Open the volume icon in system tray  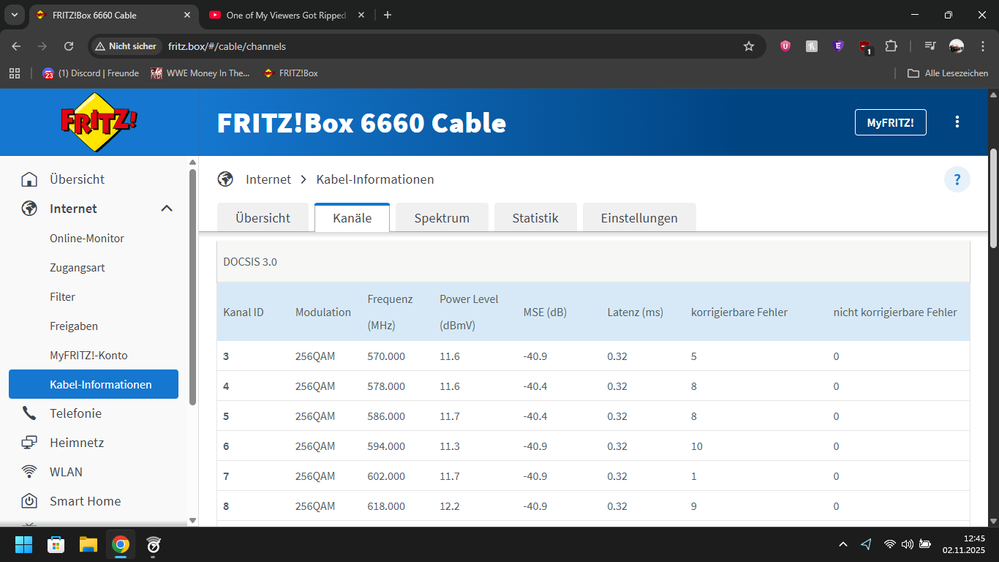[907, 544]
